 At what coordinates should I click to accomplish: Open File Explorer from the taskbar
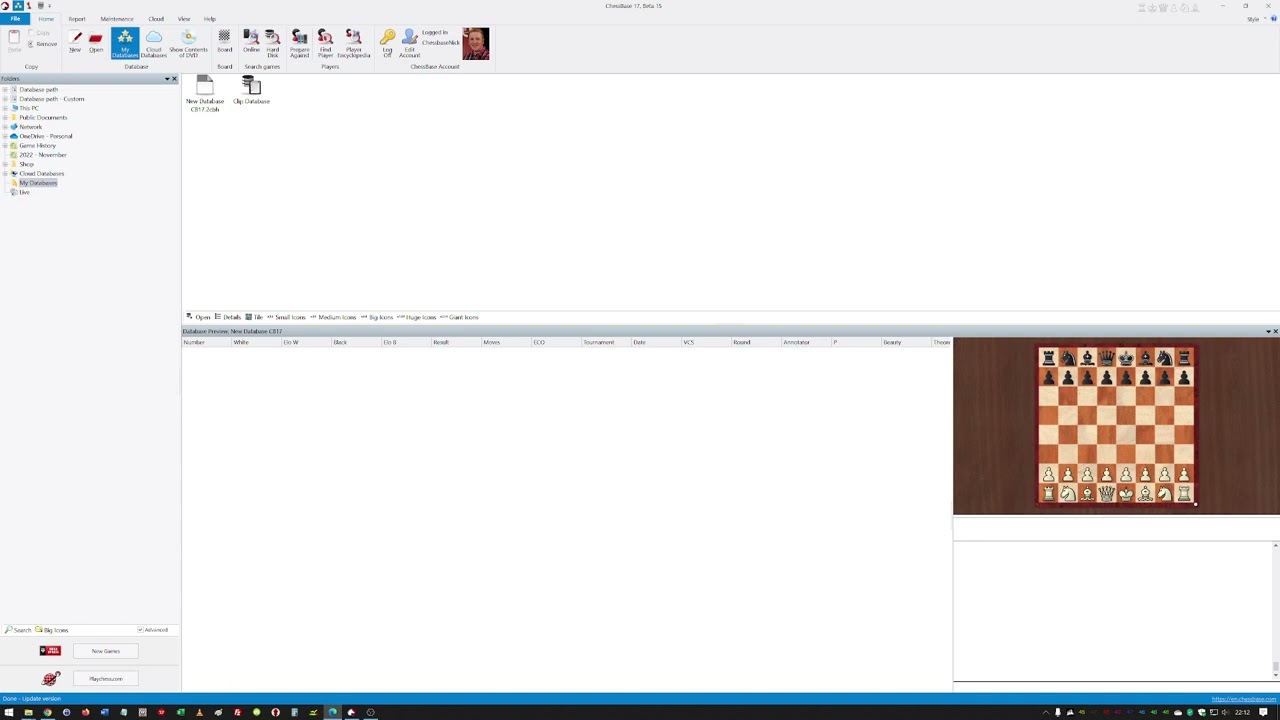tap(28, 712)
